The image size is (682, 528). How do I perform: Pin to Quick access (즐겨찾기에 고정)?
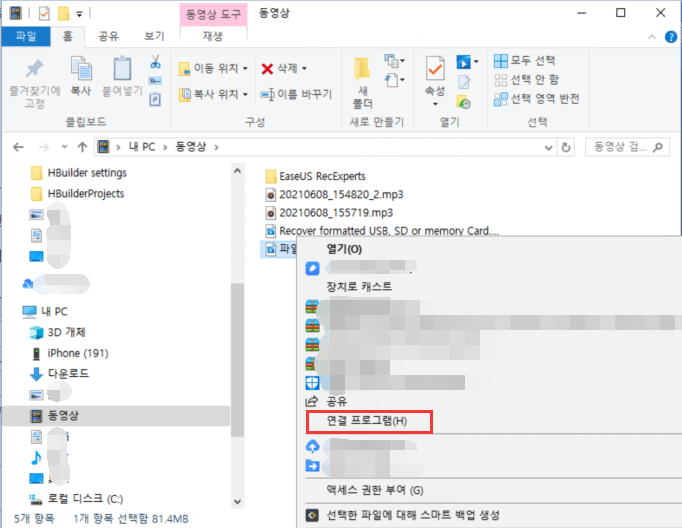34,83
